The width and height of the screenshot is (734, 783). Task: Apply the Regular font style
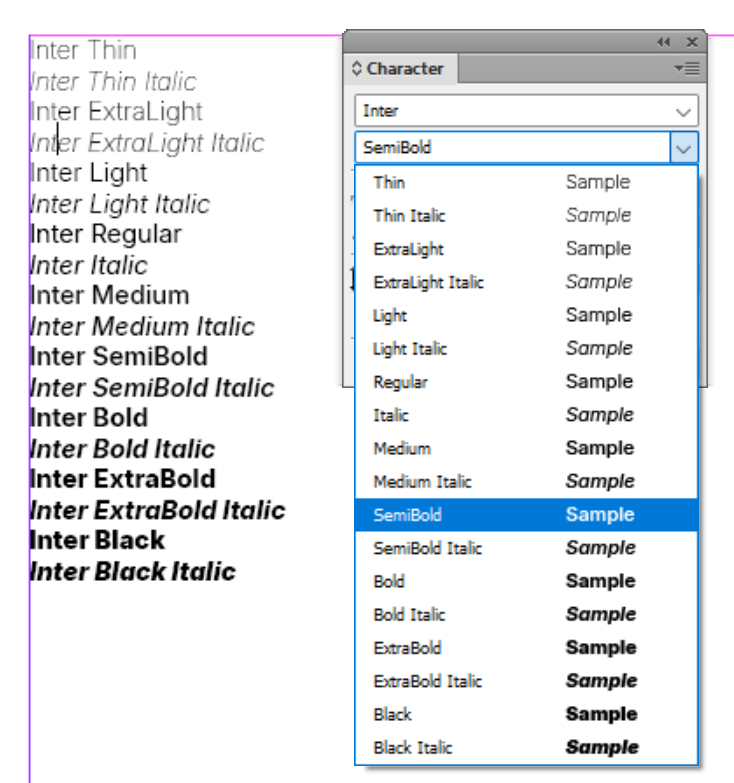coord(526,382)
